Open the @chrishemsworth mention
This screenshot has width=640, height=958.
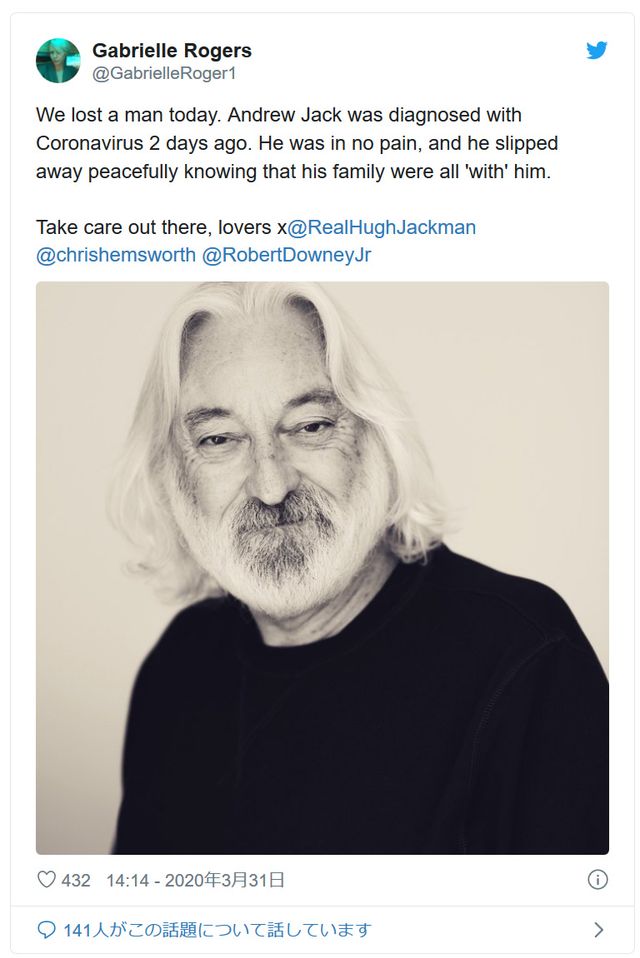pyautogui.click(x=116, y=255)
